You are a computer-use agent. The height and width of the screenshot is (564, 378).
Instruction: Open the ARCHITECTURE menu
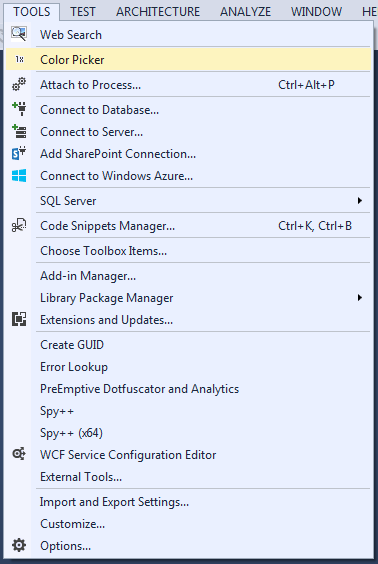(x=158, y=12)
